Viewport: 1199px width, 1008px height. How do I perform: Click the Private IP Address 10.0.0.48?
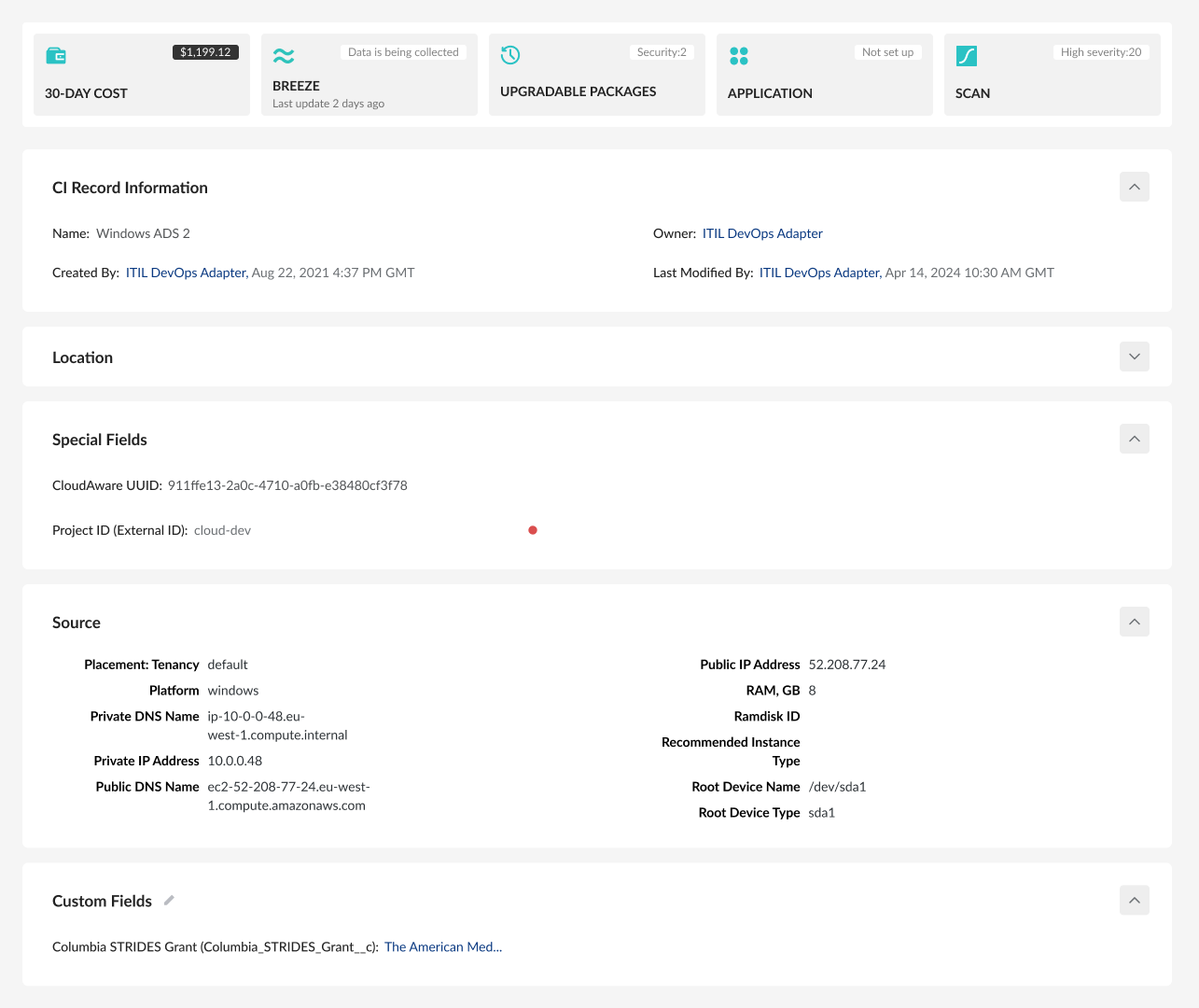coord(235,761)
